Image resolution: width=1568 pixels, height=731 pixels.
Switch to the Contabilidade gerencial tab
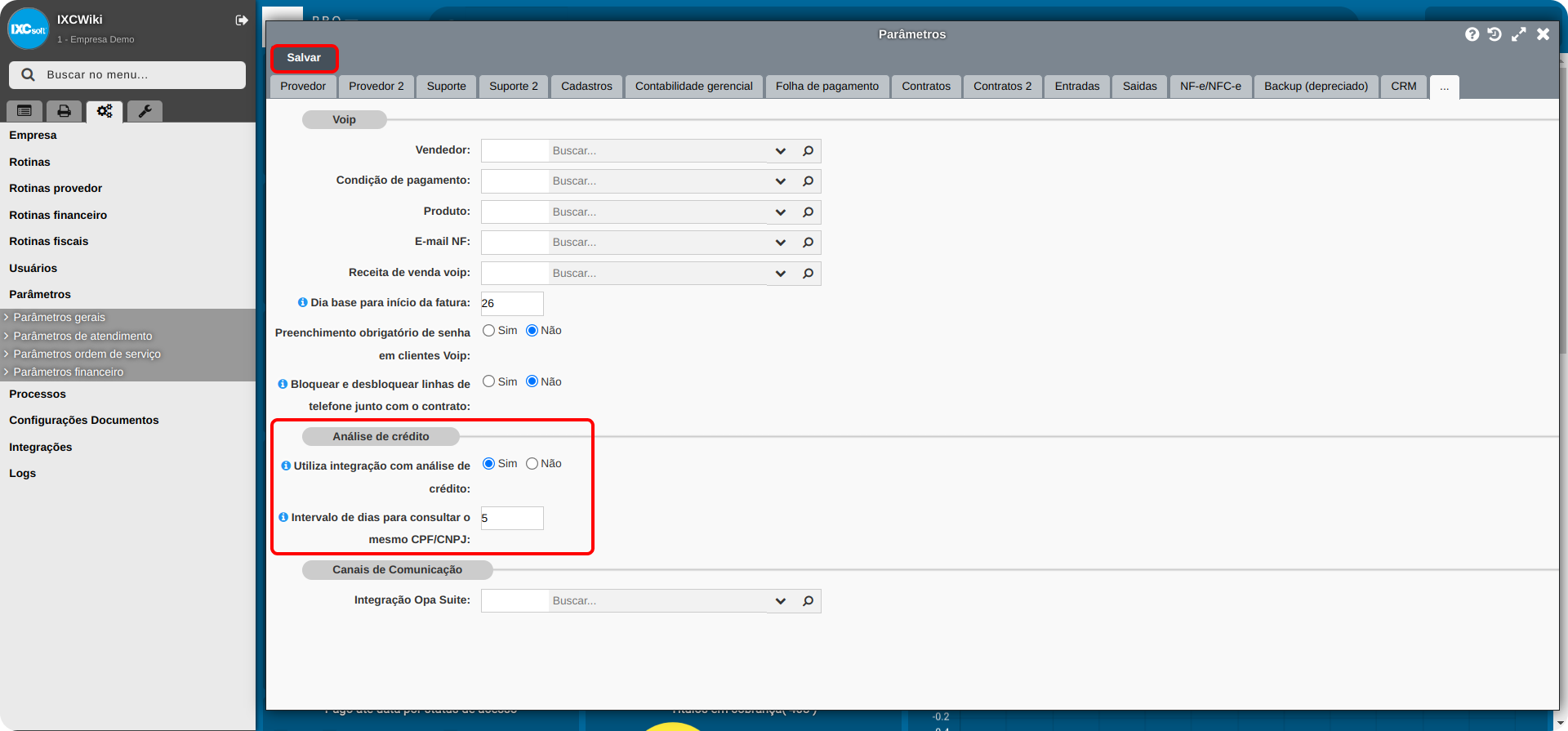694,87
